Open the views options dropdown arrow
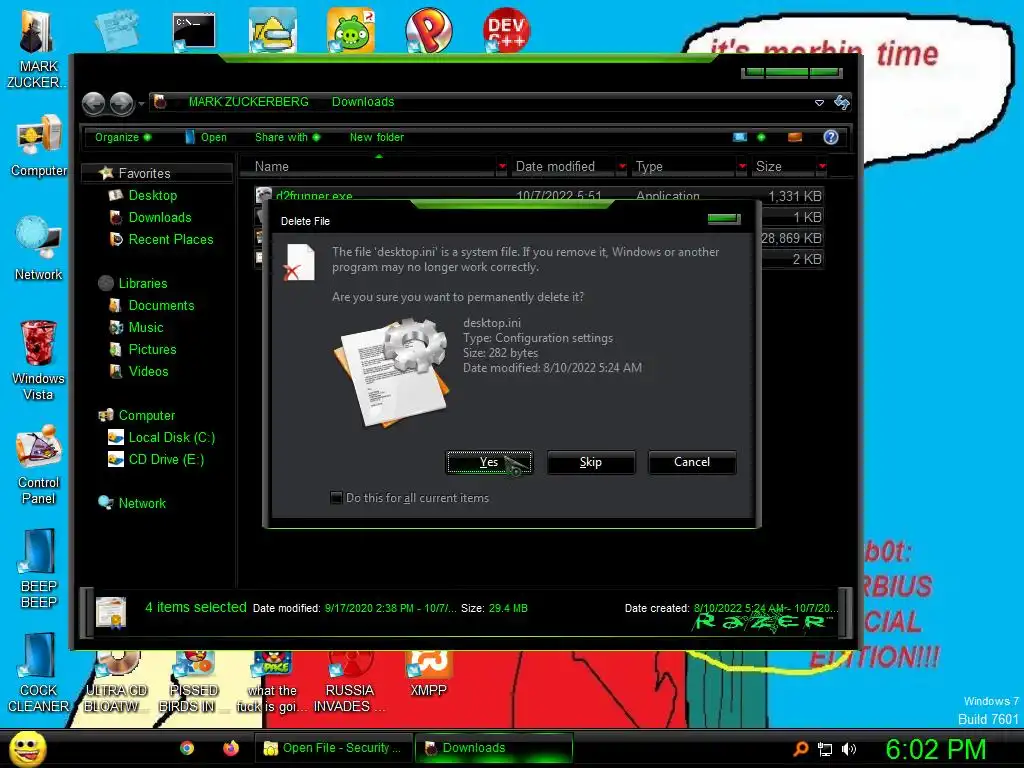 (761, 137)
